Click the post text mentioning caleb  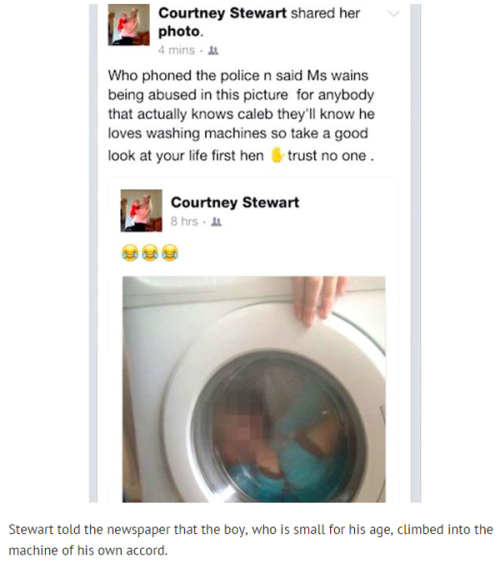click(241, 115)
